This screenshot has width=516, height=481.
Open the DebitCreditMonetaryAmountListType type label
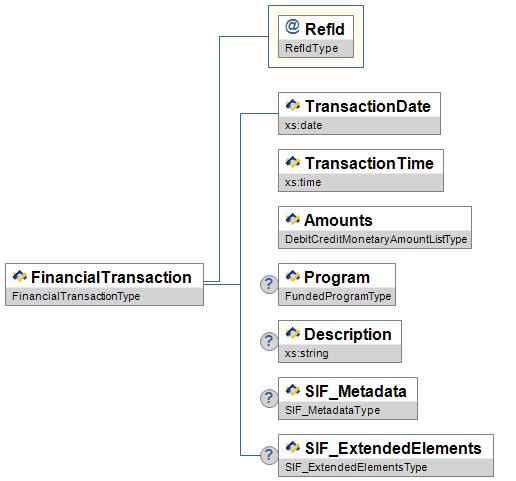(376, 239)
